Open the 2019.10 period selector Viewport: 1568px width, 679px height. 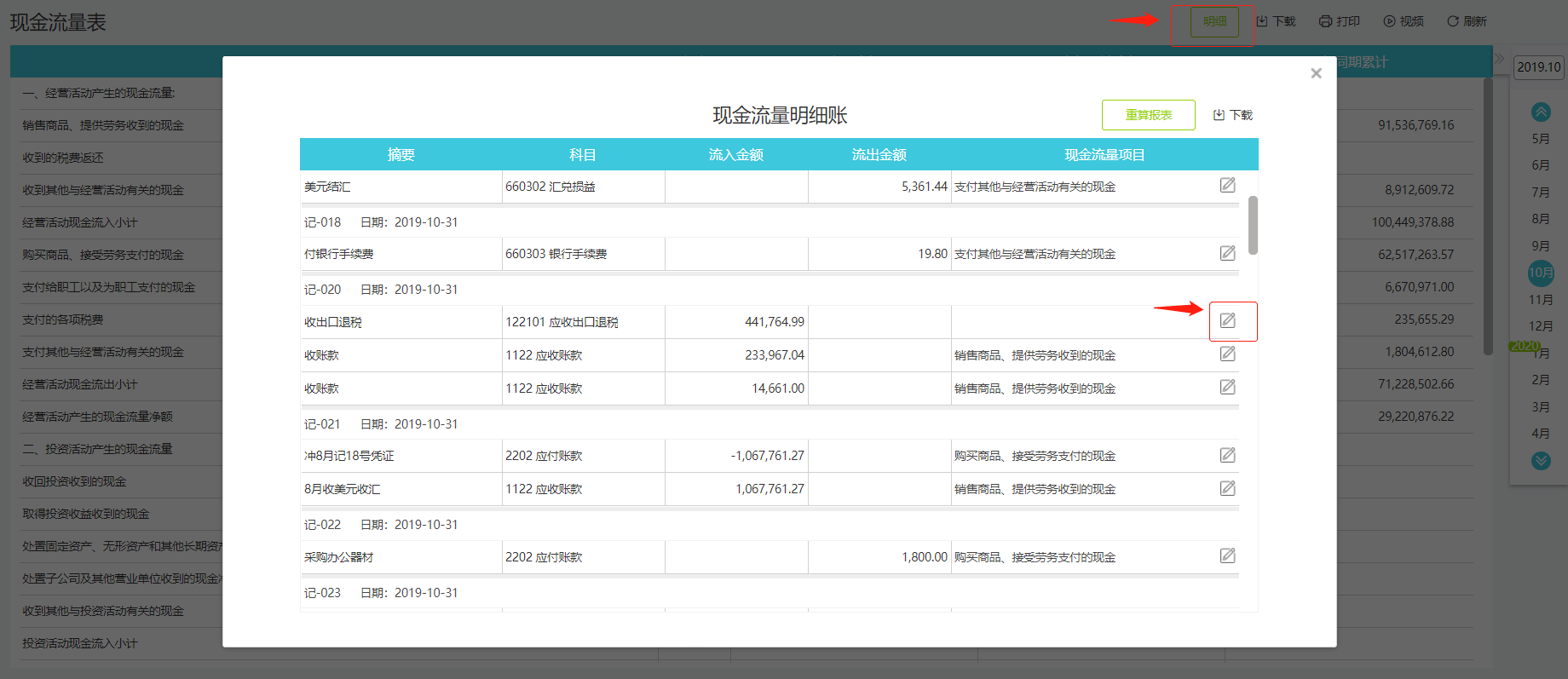(1538, 66)
